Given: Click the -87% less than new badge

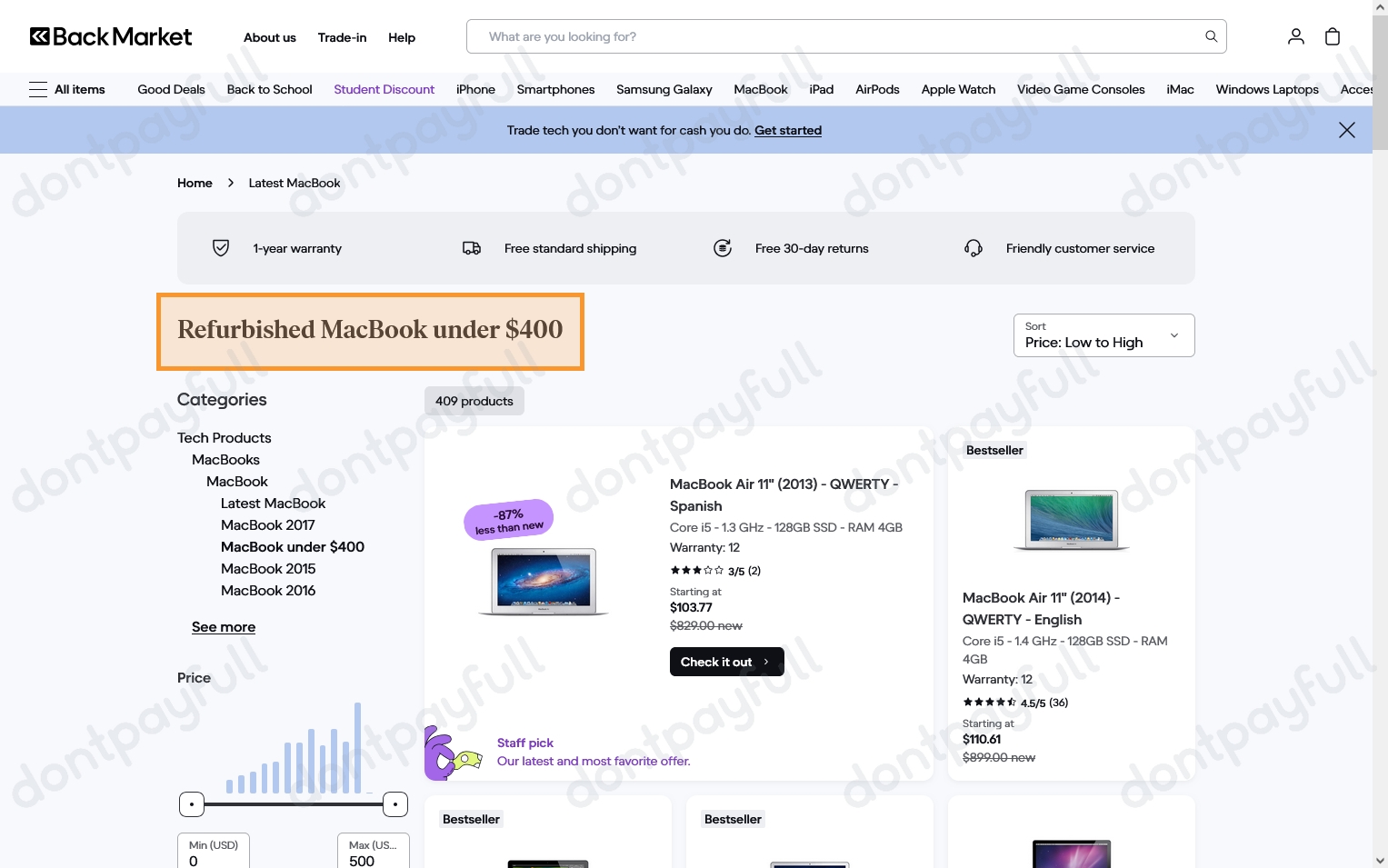Looking at the screenshot, I should pyautogui.click(x=509, y=520).
